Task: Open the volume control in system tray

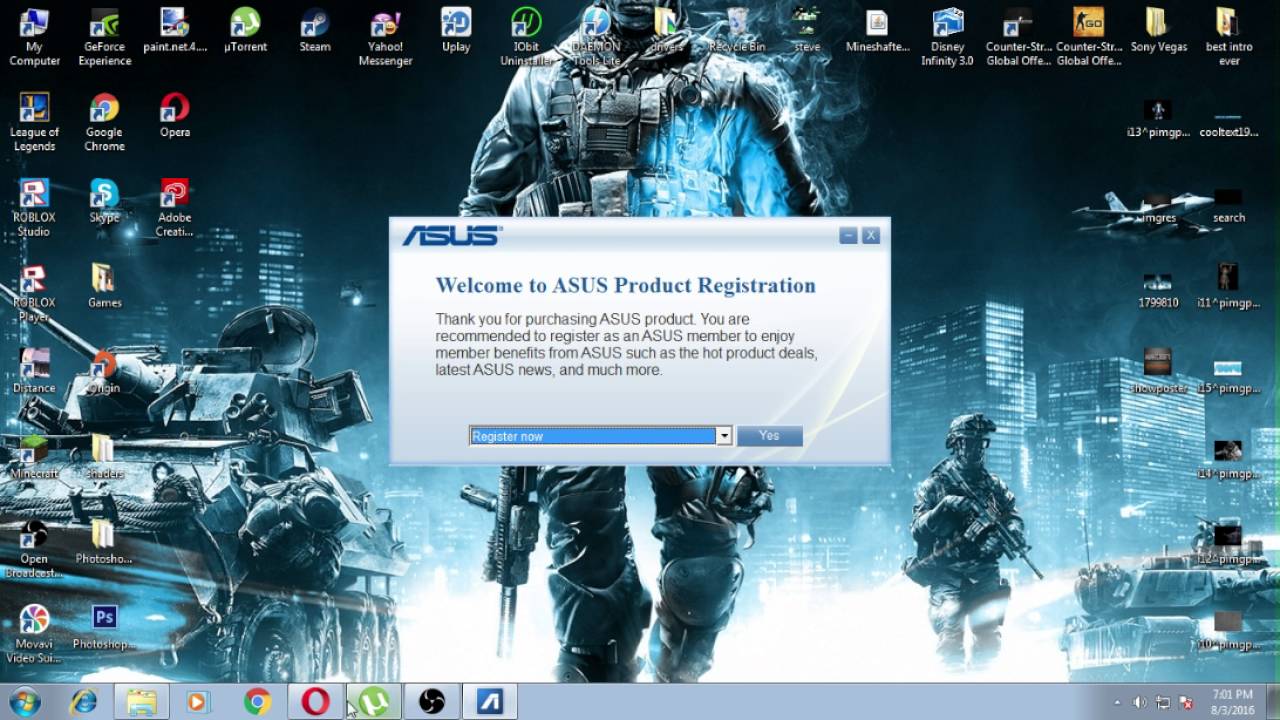Action: 1140,703
